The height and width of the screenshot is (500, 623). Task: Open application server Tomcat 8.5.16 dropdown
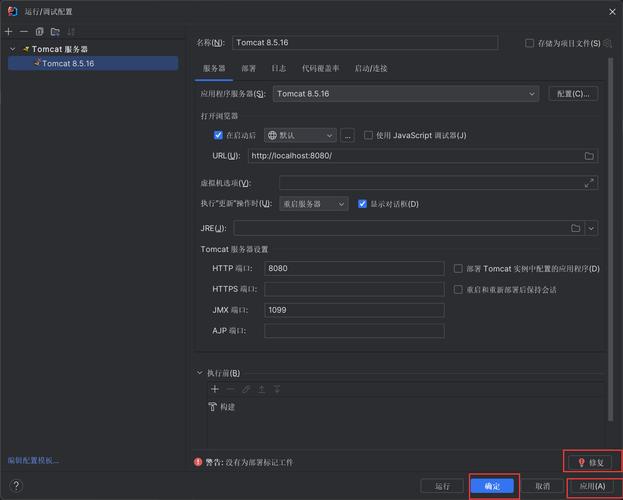click(406, 94)
